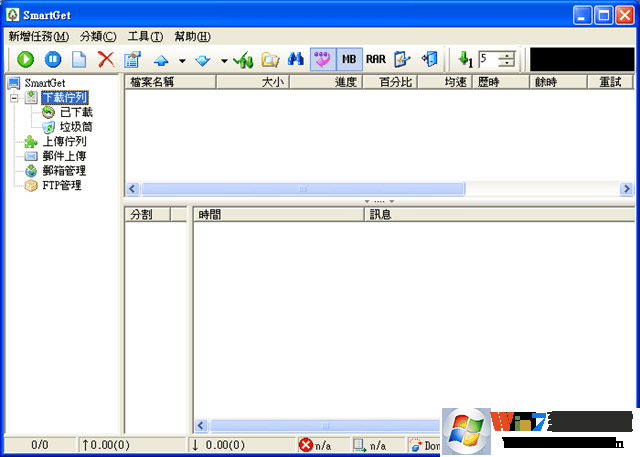Toggle the pink drop-zone toolbar button

pos(322,60)
